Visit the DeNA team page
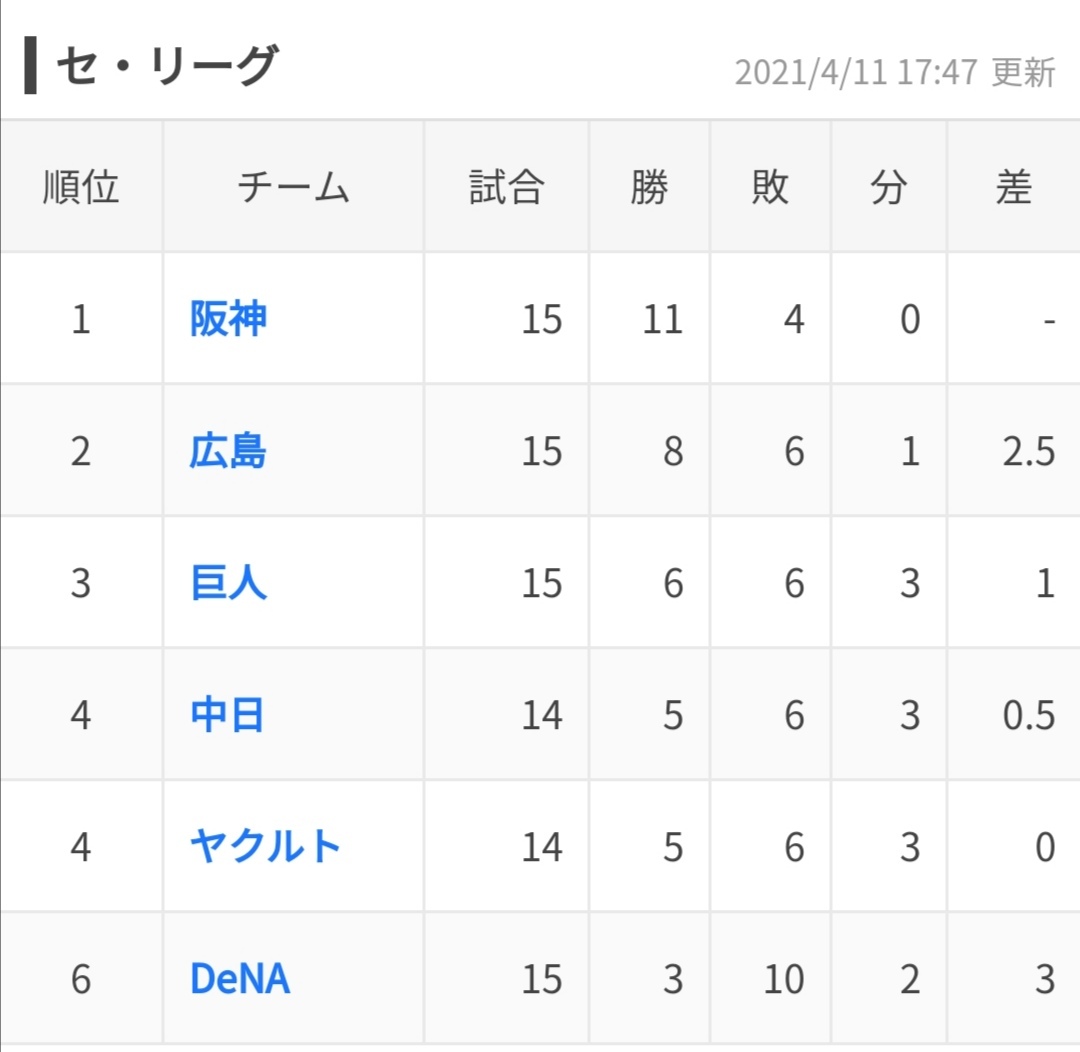The image size is (1080, 1052). [240, 980]
